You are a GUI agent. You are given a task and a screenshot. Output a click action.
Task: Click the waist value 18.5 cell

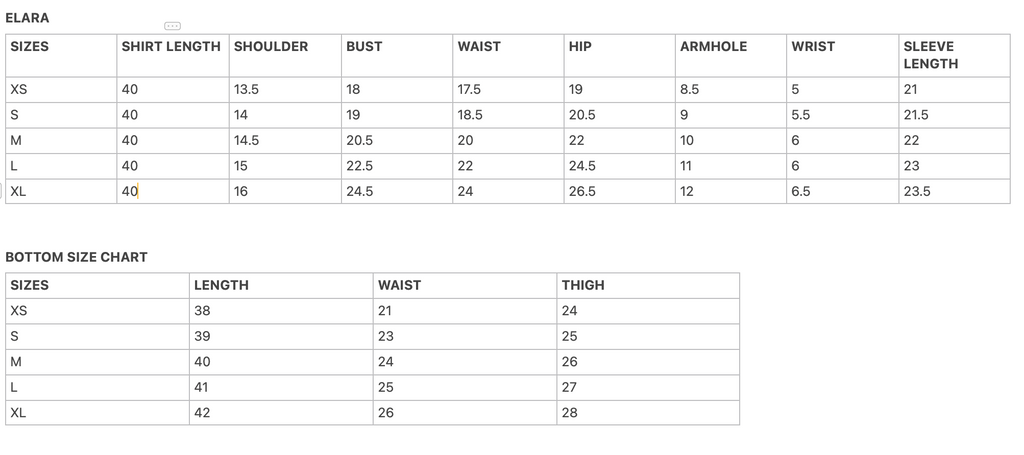click(508, 115)
